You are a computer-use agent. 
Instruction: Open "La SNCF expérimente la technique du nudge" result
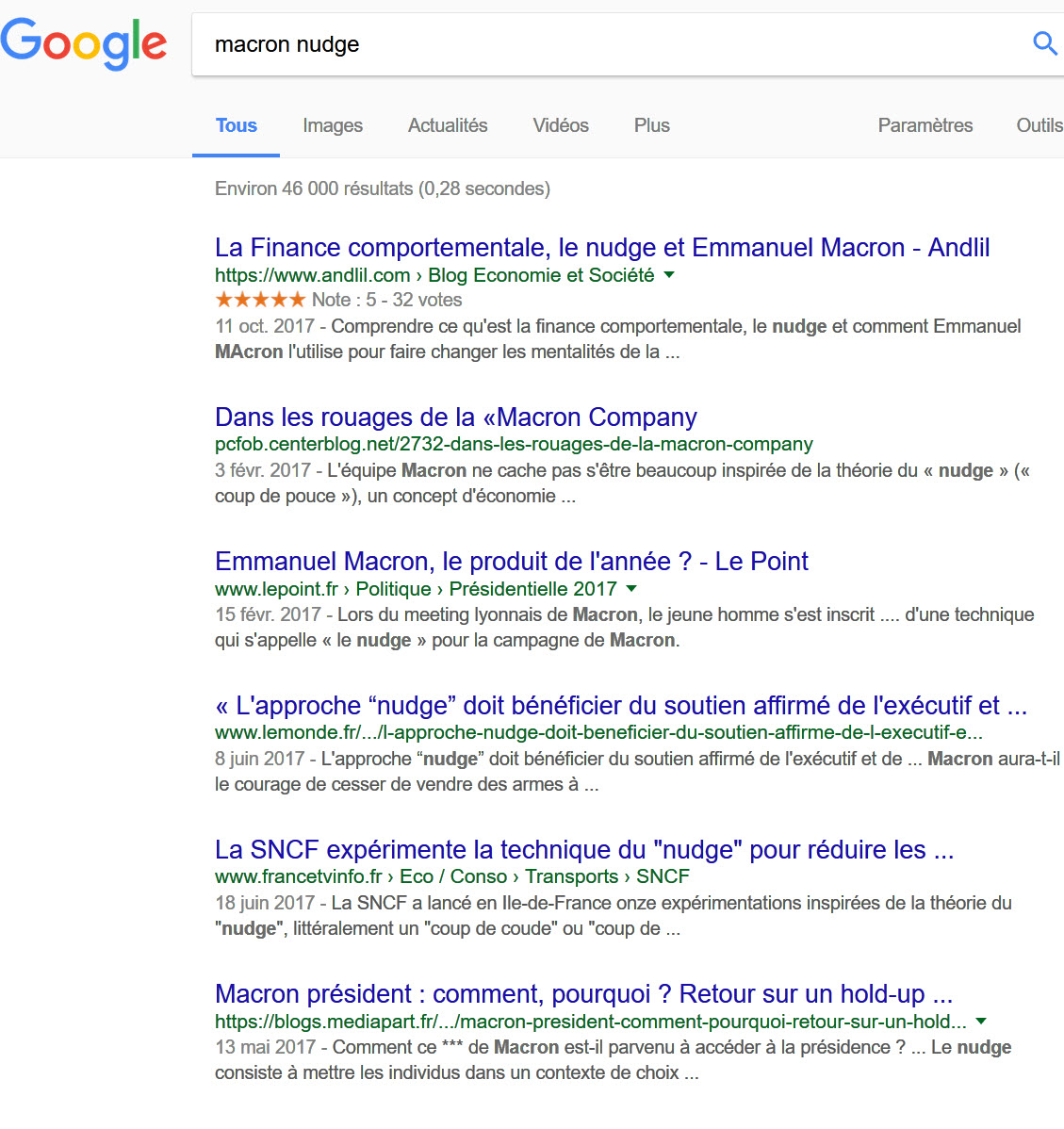tap(583, 850)
